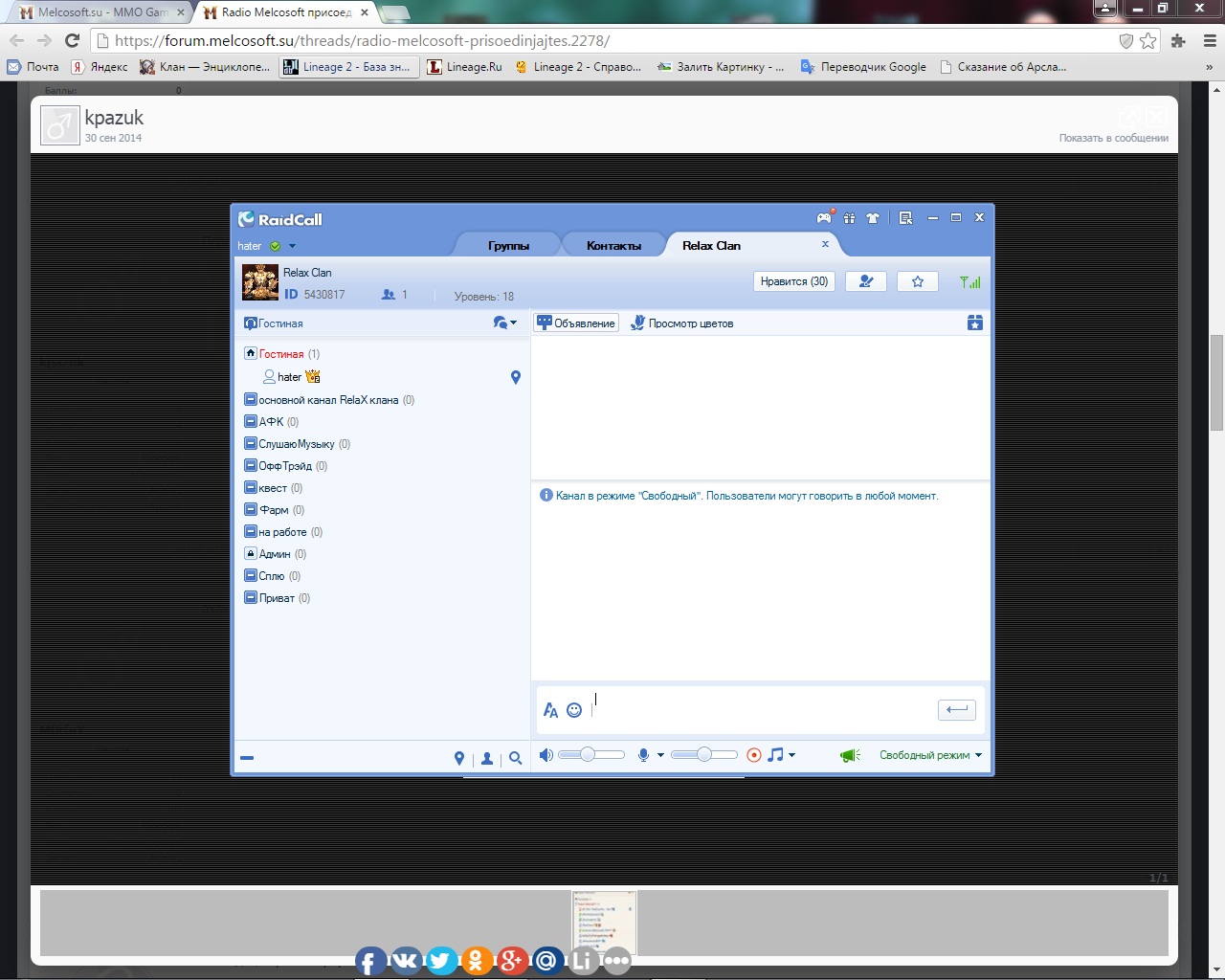
Task: Click Показать в сообщении link
Action: point(1113,138)
